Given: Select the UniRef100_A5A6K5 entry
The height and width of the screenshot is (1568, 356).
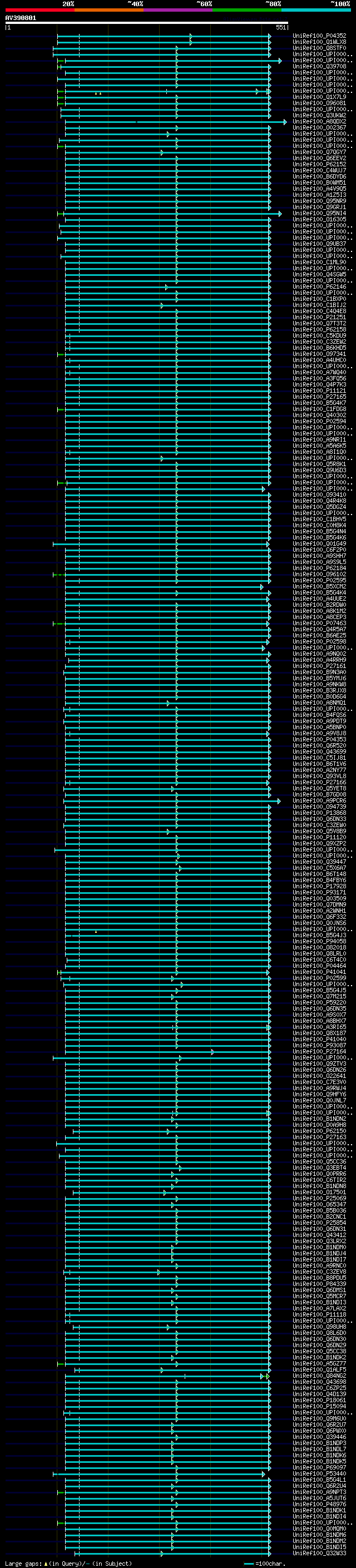Looking at the screenshot, I should (319, 446).
